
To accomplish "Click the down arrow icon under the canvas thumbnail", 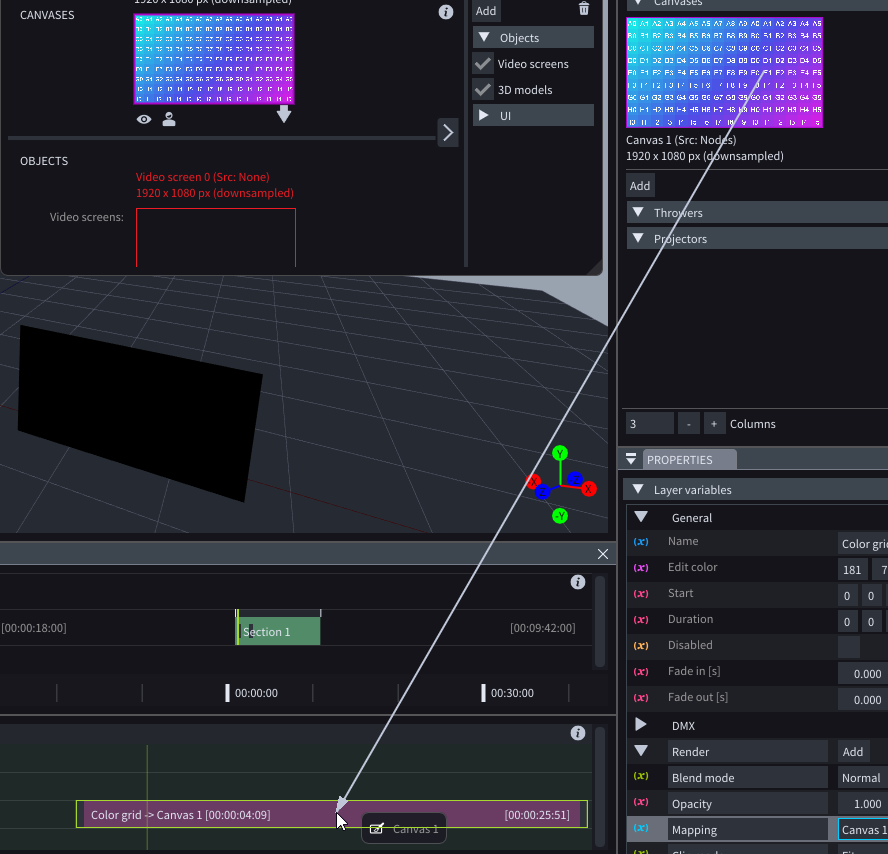I will 284,115.
